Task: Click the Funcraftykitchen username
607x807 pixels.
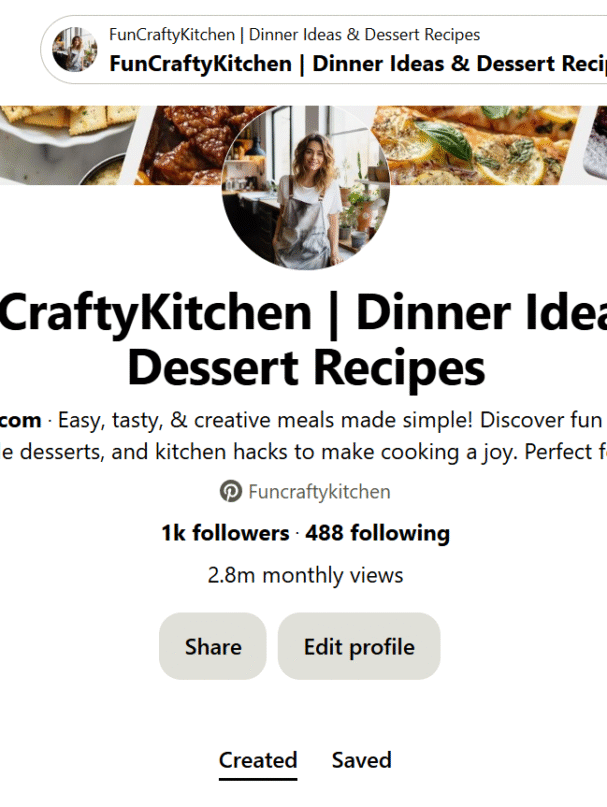Action: tap(319, 492)
